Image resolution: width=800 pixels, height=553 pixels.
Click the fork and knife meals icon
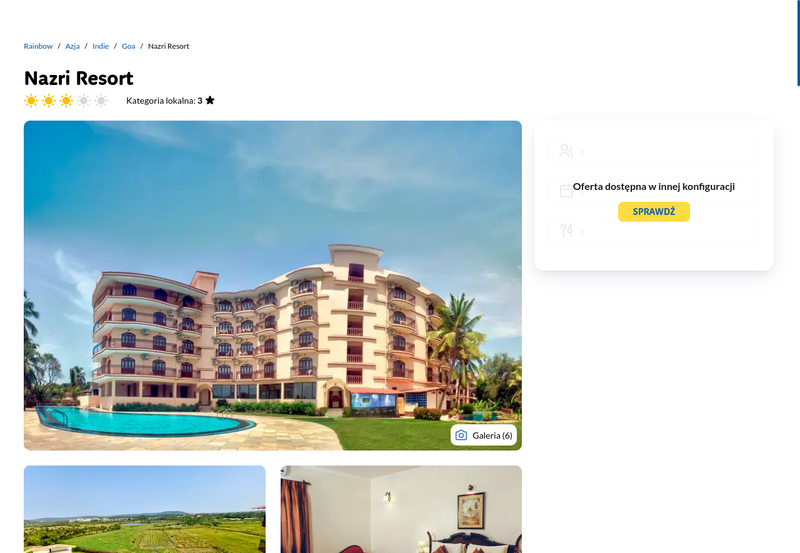(566, 231)
